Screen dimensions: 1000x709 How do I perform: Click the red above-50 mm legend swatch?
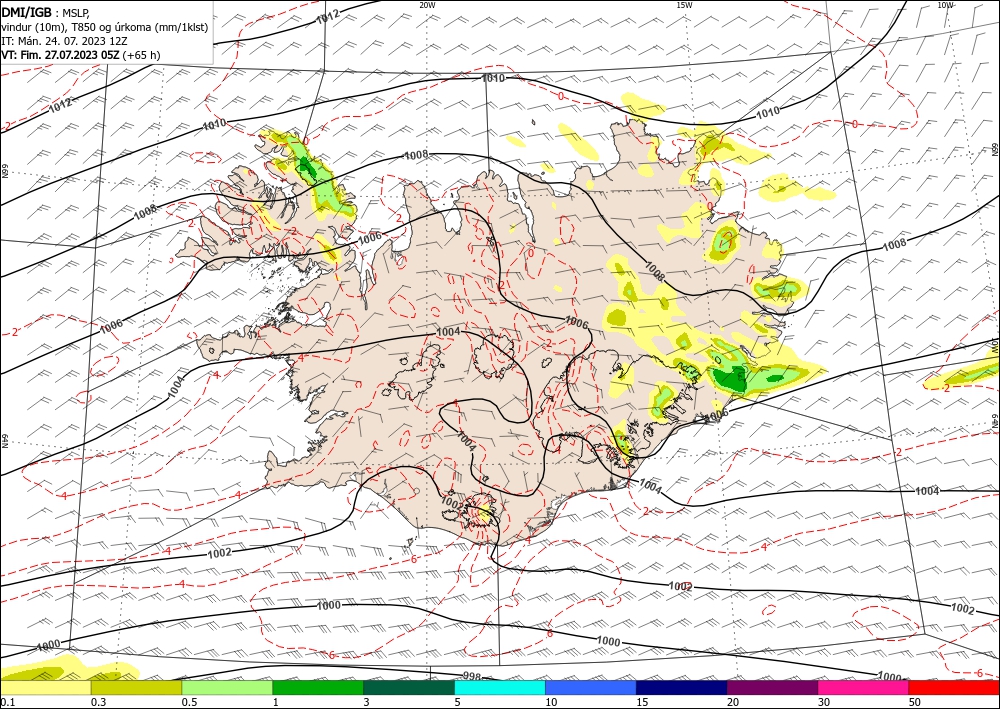point(954,687)
